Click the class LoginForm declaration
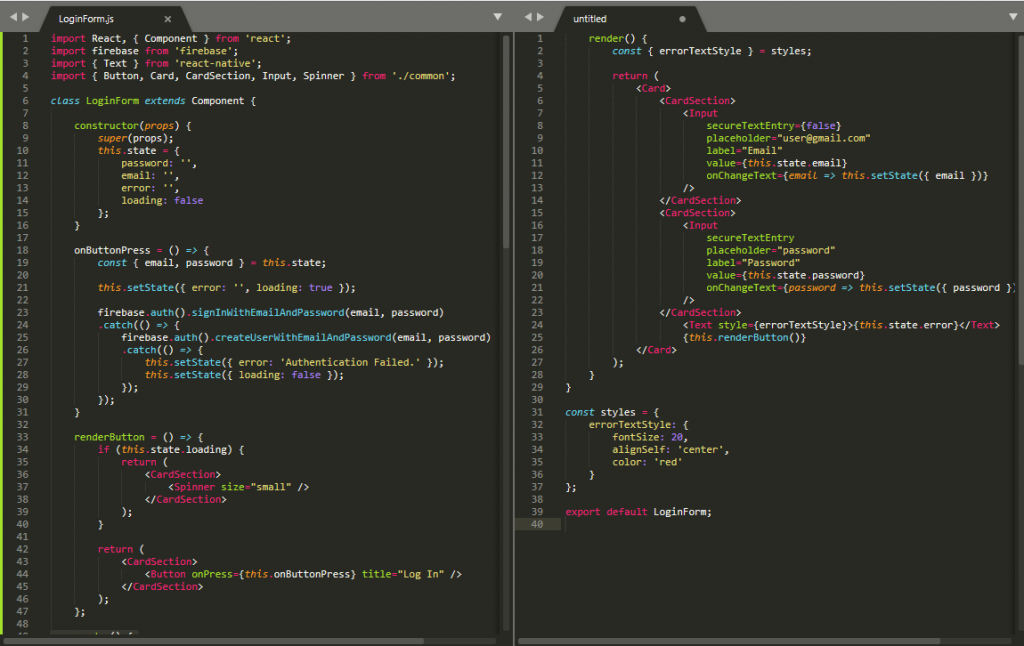Image resolution: width=1024 pixels, height=646 pixels. click(x=153, y=101)
